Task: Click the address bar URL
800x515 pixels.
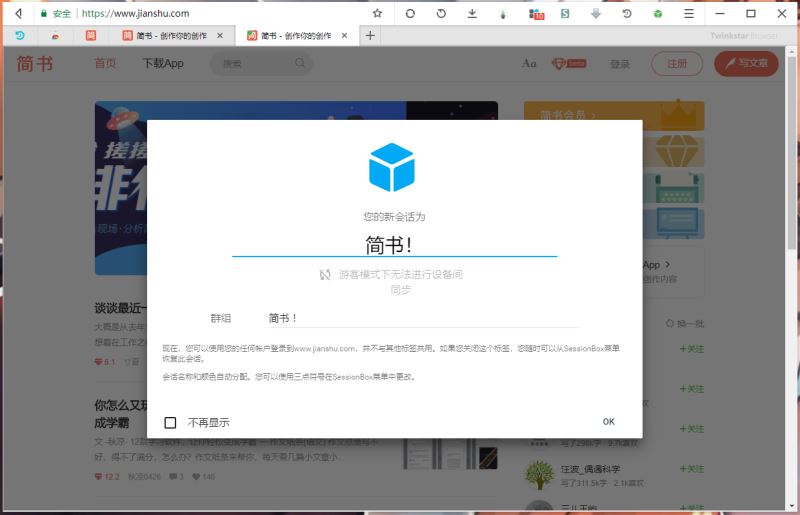Action: pyautogui.click(x=135, y=14)
